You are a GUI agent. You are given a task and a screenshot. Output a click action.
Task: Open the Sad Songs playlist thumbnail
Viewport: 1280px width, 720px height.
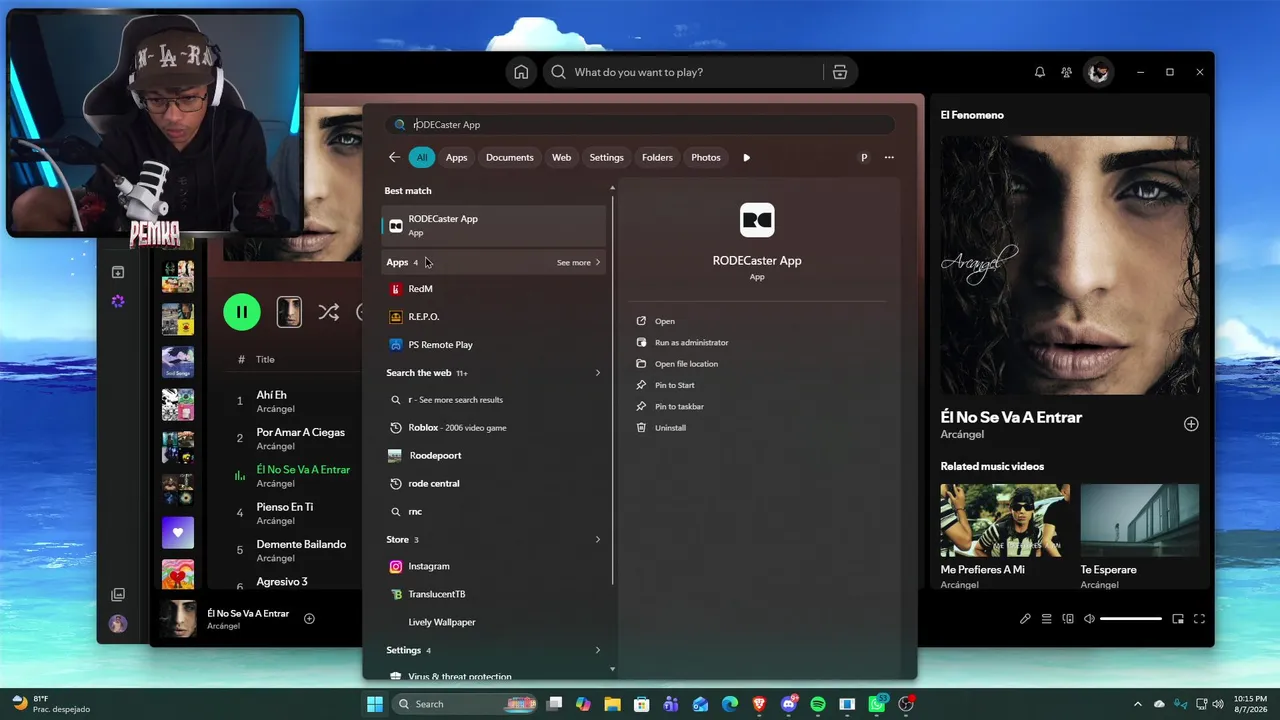click(178, 362)
